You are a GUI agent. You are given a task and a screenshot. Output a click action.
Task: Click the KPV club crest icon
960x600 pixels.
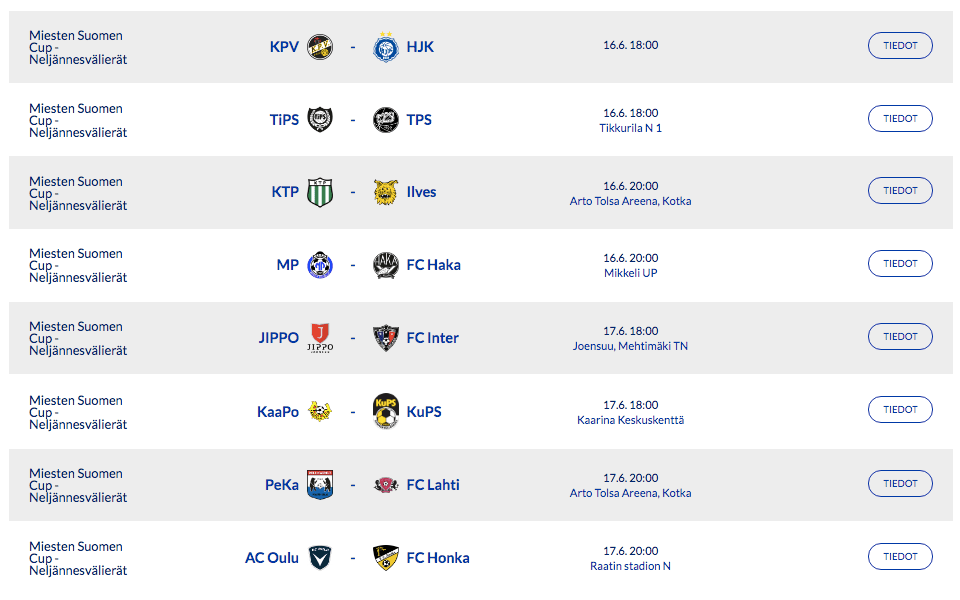tap(320, 47)
